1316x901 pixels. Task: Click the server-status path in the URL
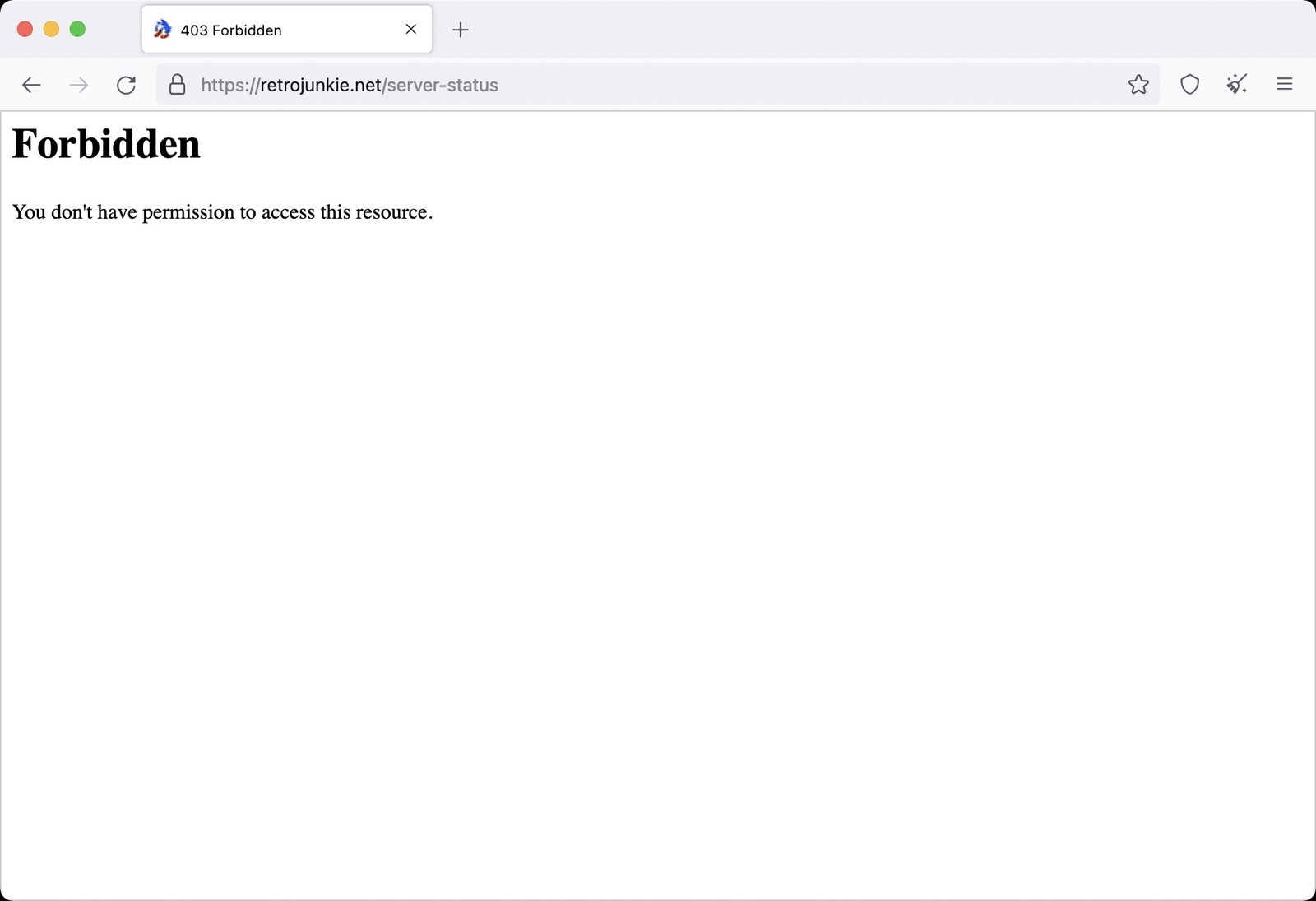pyautogui.click(x=443, y=85)
